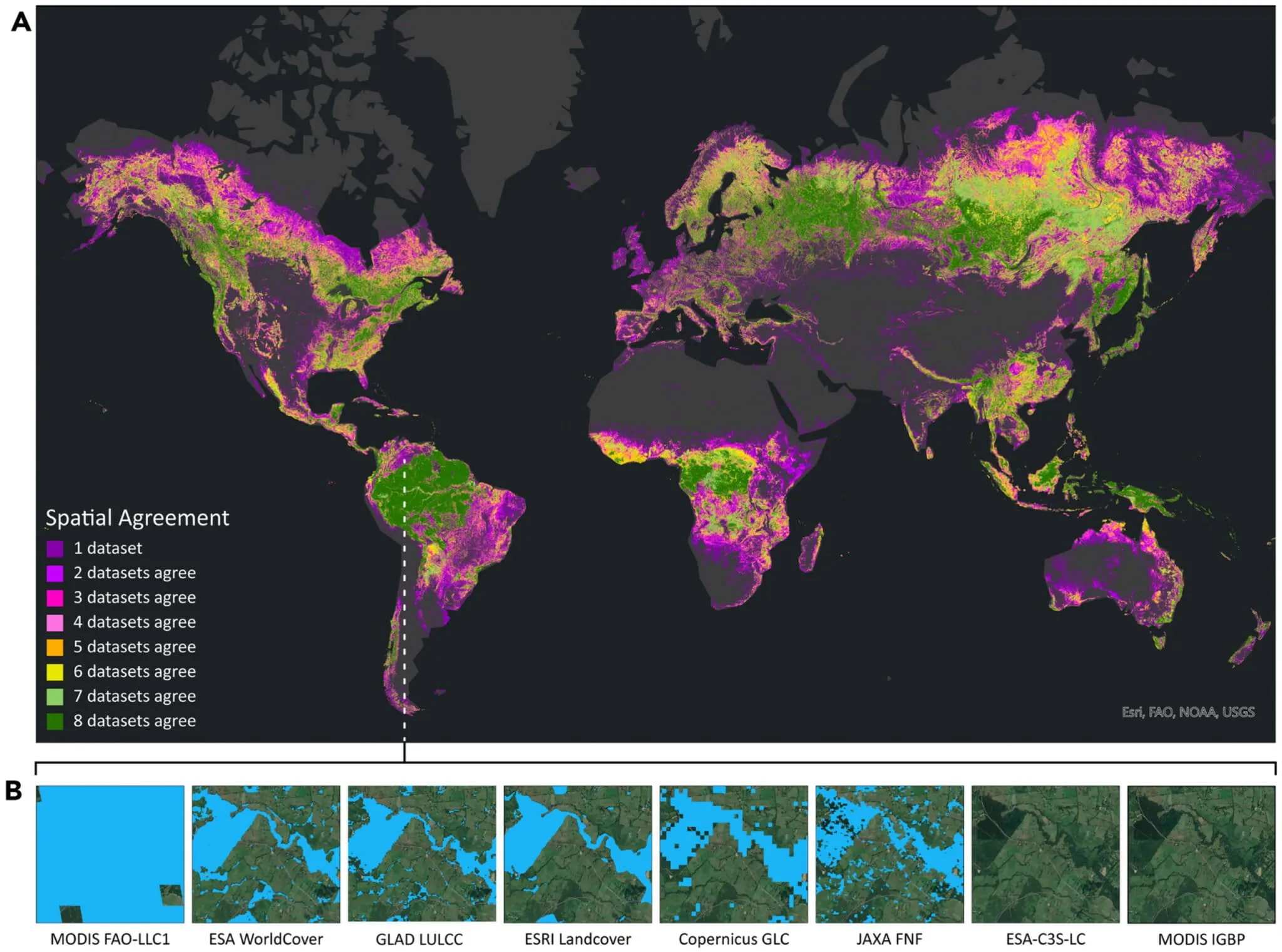This screenshot has width=1282, height=952.
Task: Click the '4 datasets agree' pink swatch
Action: (55, 623)
